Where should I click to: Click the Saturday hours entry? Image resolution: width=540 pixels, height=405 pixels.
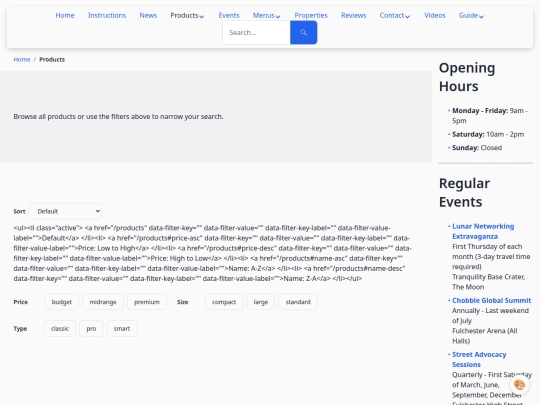(x=488, y=134)
